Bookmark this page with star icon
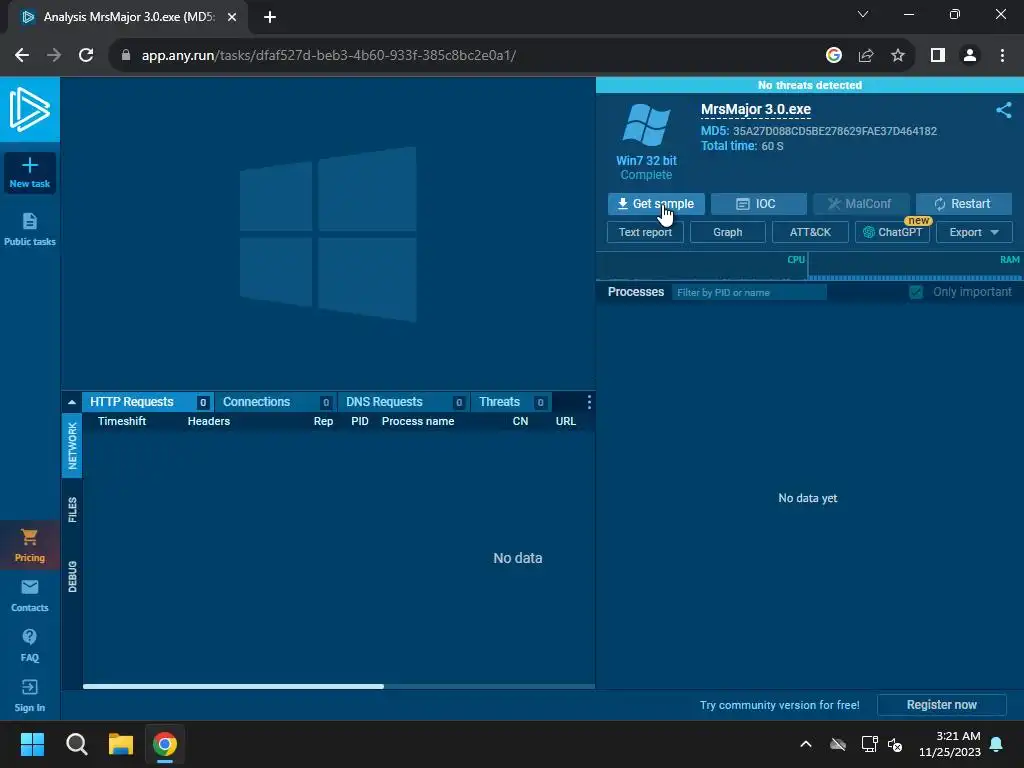The image size is (1024, 768). 898,56
